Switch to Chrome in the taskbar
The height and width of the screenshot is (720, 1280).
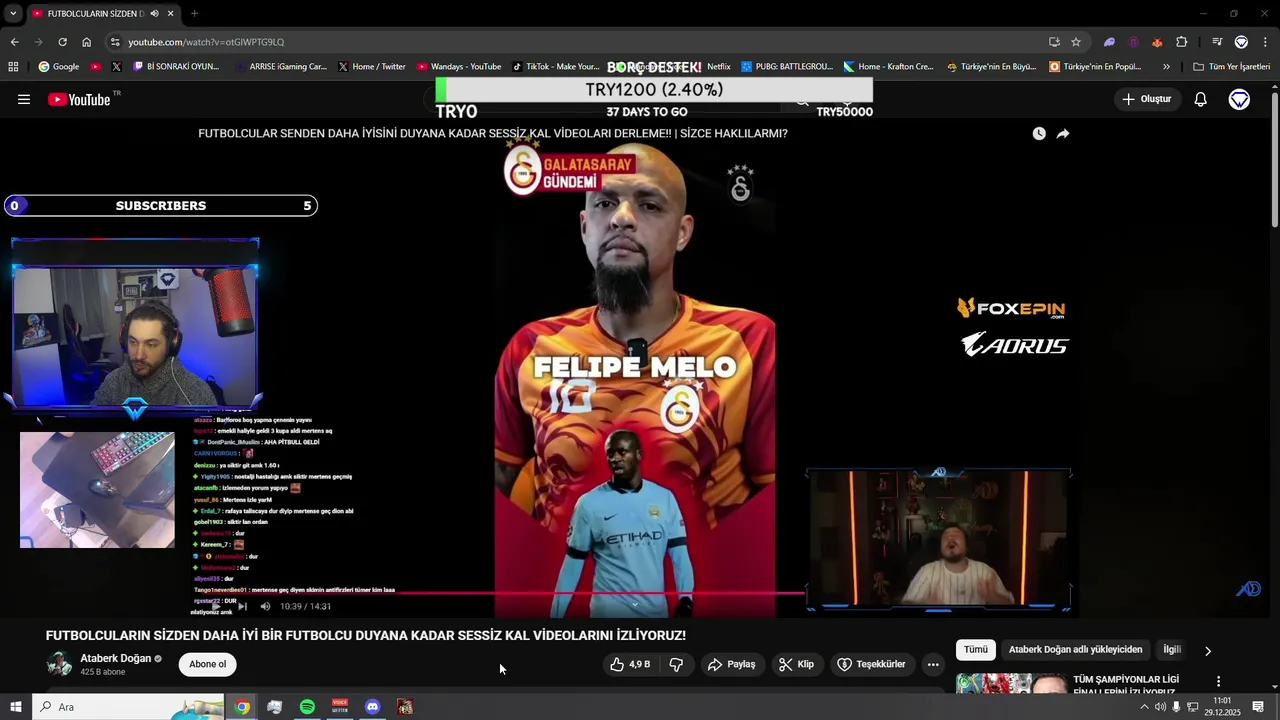pyautogui.click(x=242, y=707)
